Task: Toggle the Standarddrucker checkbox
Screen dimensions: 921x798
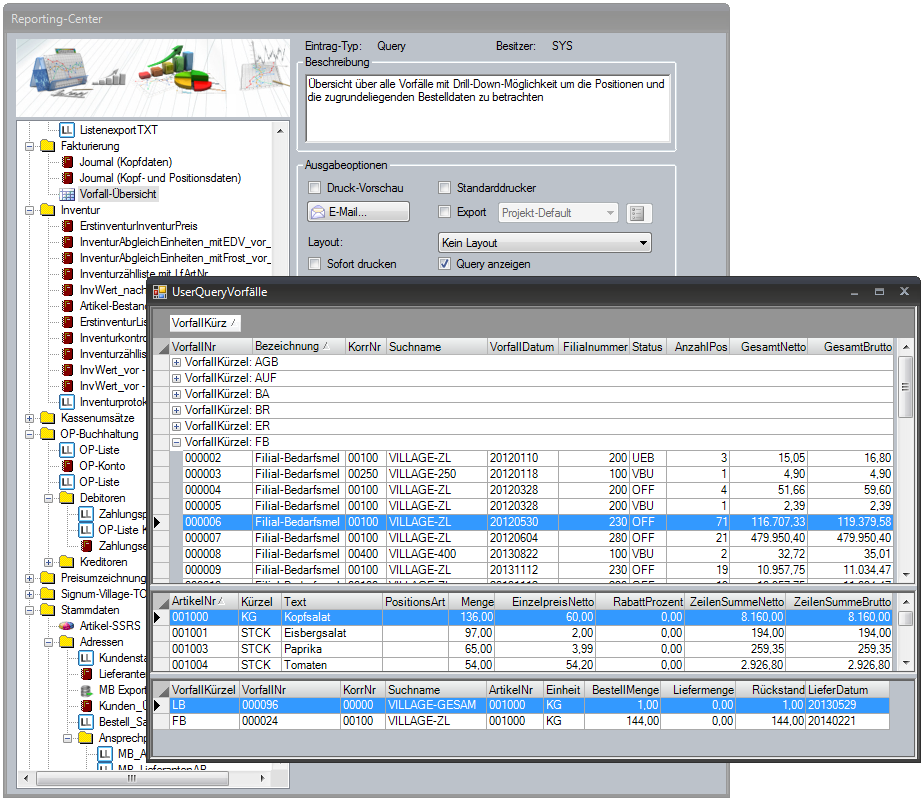Action: coord(446,188)
